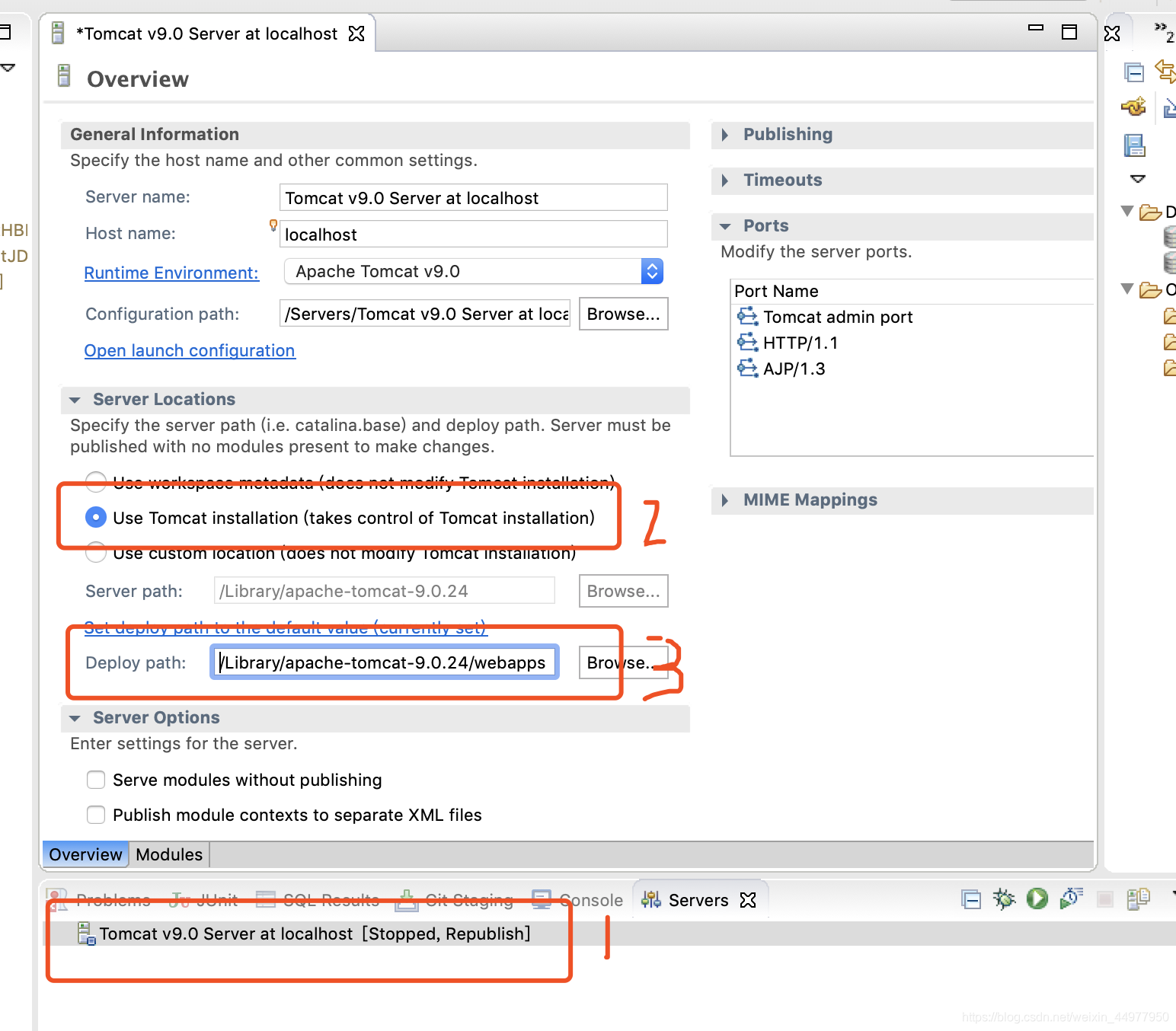Enable Serve modules without publishing
The image size is (1176, 1031).
pyautogui.click(x=96, y=780)
